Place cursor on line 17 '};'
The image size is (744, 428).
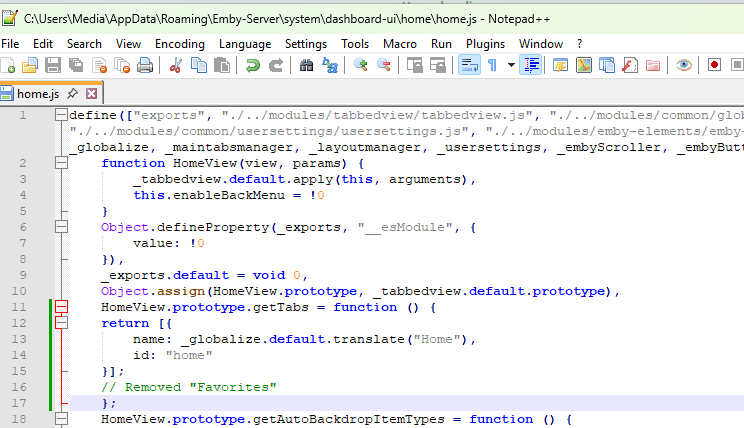[x=109, y=403]
